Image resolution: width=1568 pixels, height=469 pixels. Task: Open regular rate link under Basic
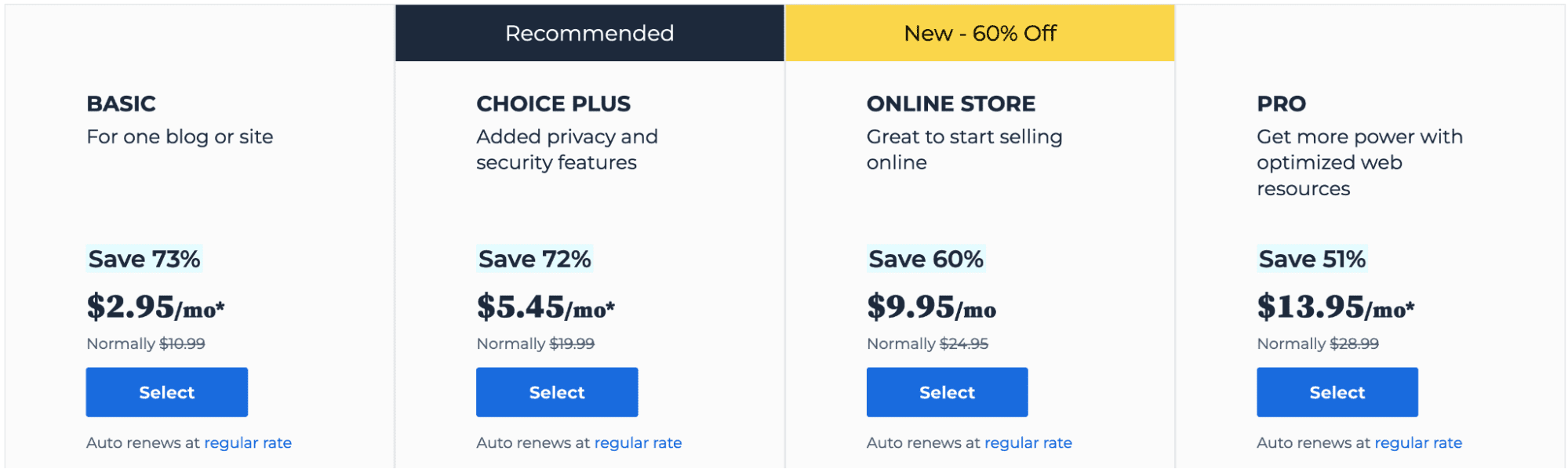[248, 442]
